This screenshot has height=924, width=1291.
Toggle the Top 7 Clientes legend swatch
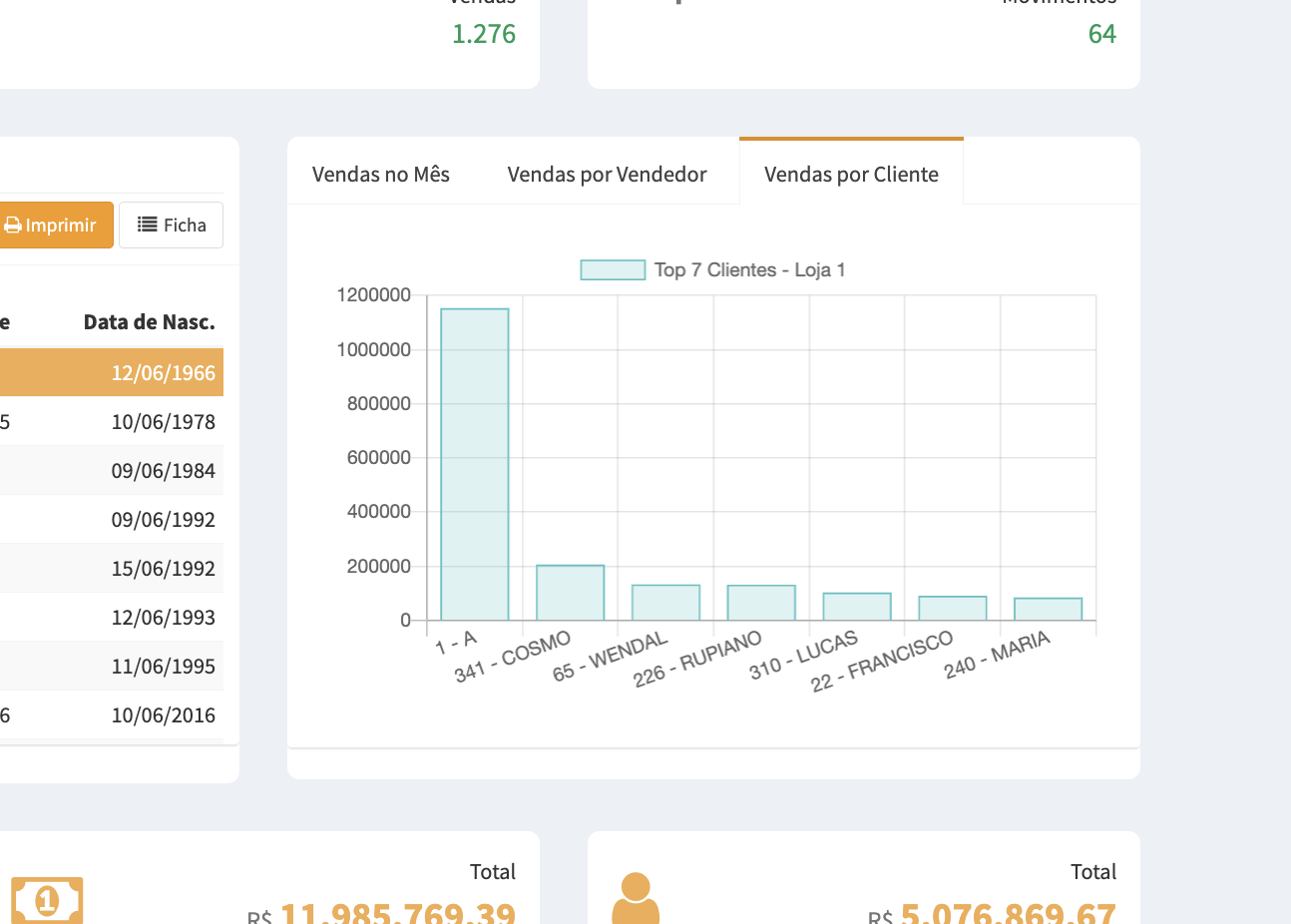click(613, 270)
